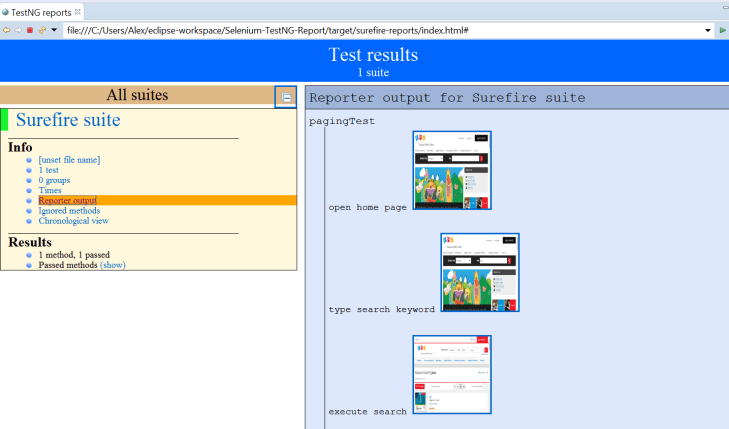
Task: Show passed methods via the (show) link
Action: coord(113,265)
